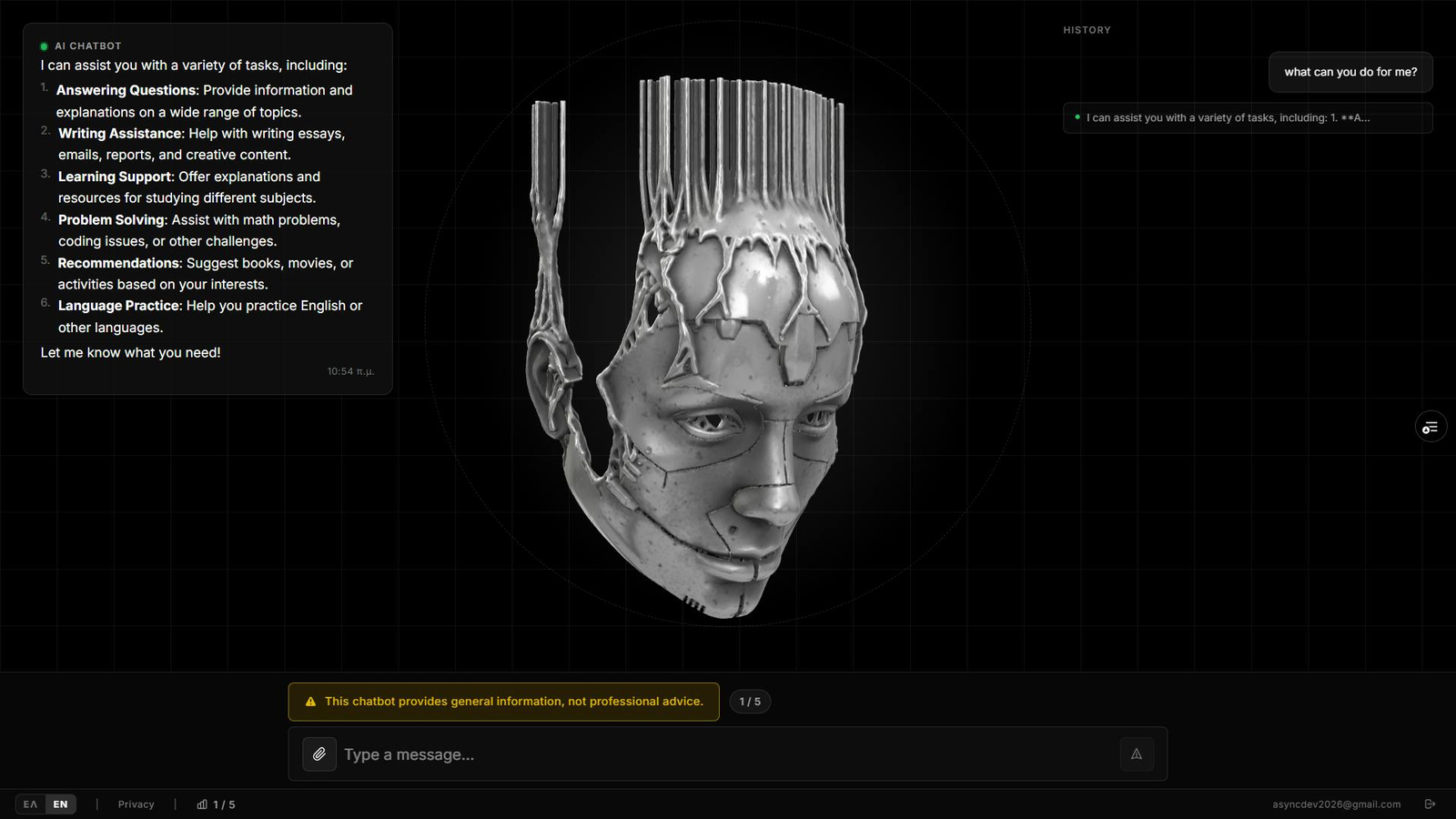Focus the Type a message input
The height and width of the screenshot is (819, 1456).
click(727, 754)
